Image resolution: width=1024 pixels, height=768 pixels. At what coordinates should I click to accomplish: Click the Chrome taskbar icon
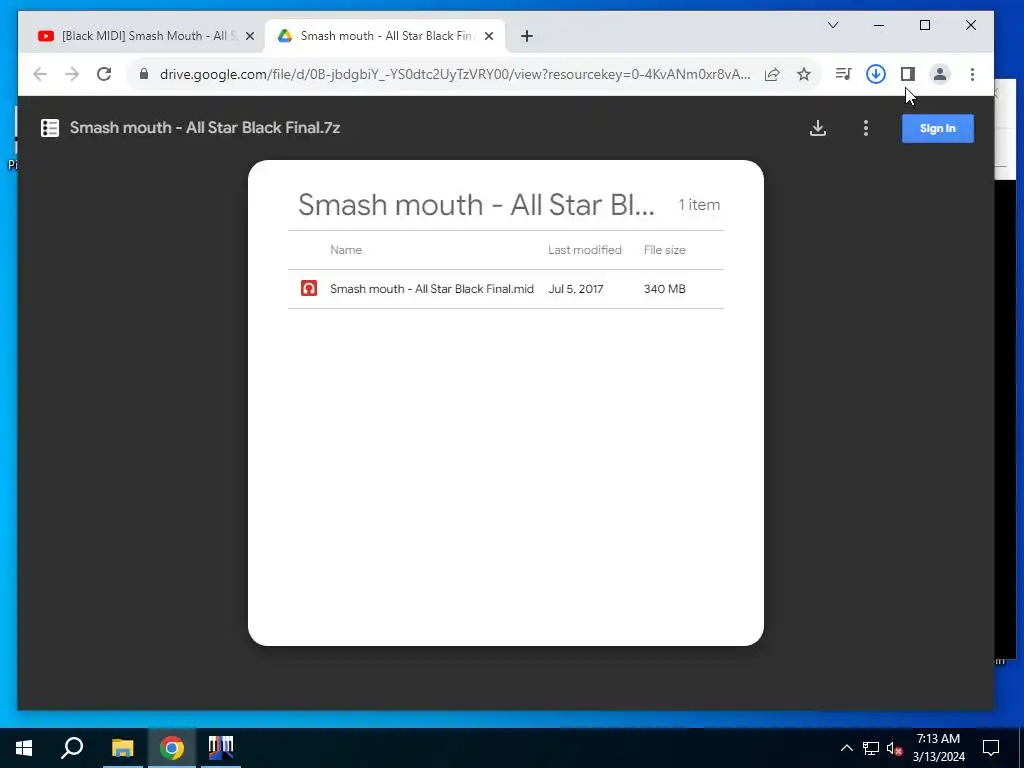click(x=172, y=748)
